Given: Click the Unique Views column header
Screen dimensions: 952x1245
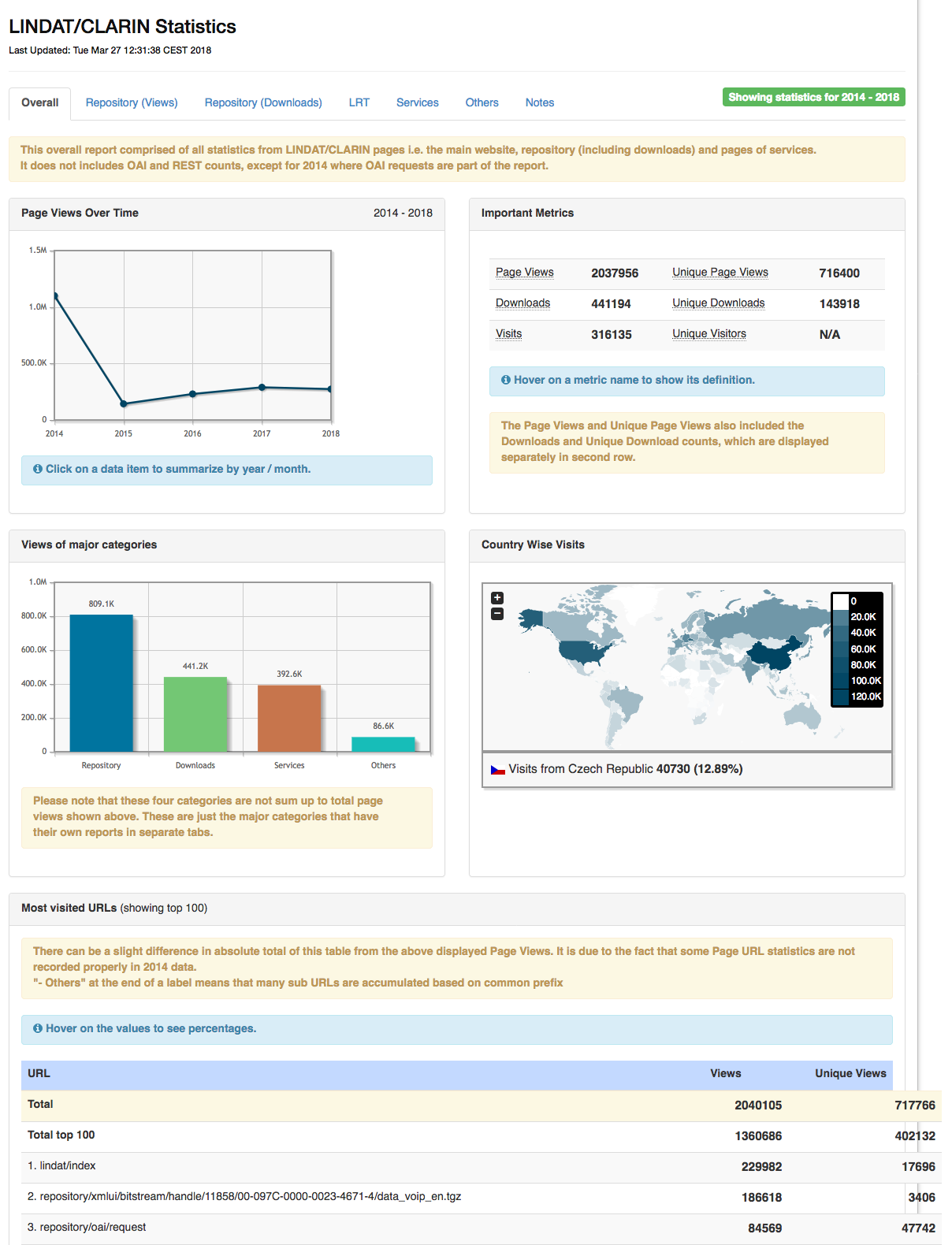Looking at the screenshot, I should (x=850, y=1073).
